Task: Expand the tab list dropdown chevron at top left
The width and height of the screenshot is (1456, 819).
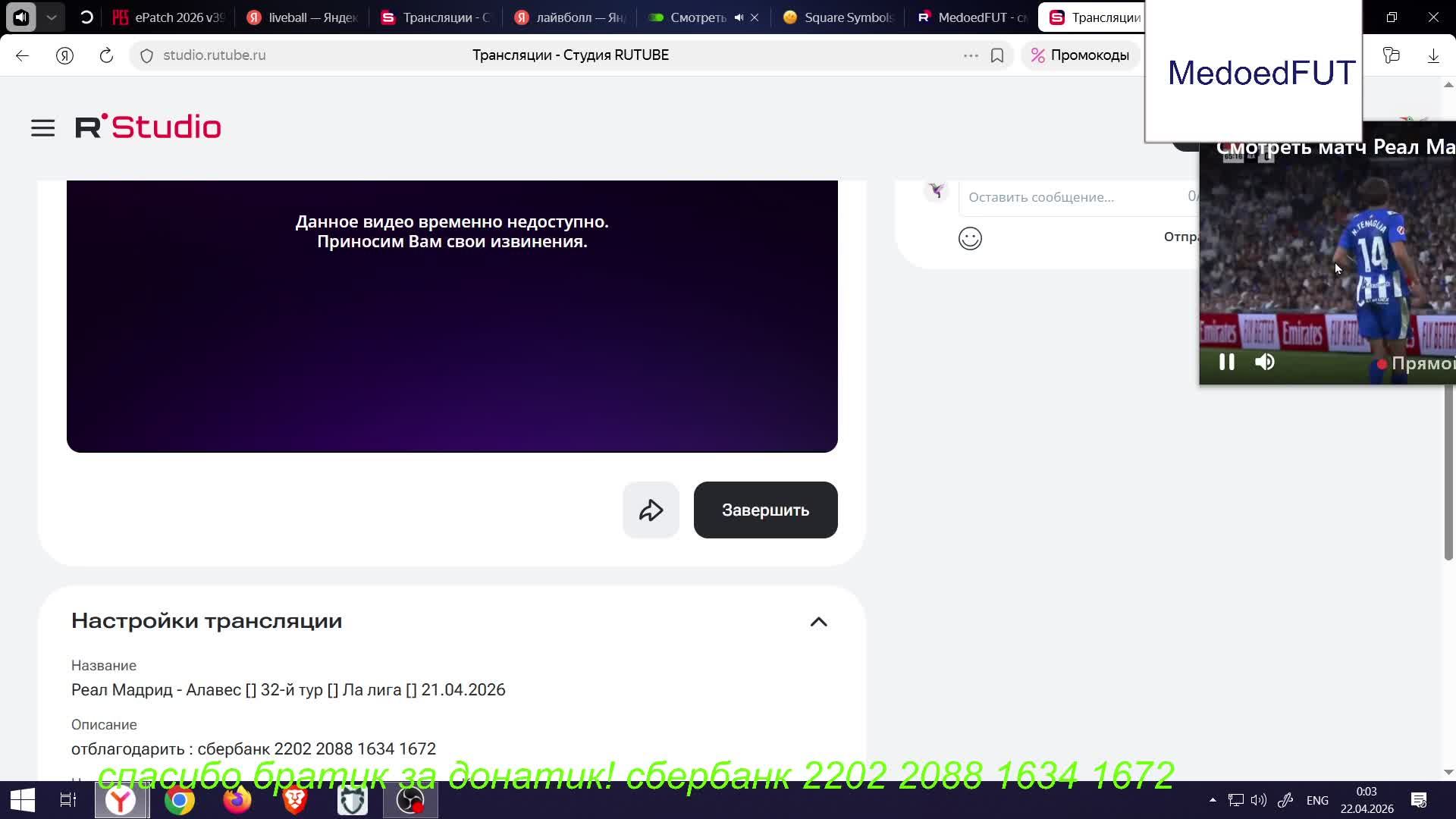Action: (52, 17)
